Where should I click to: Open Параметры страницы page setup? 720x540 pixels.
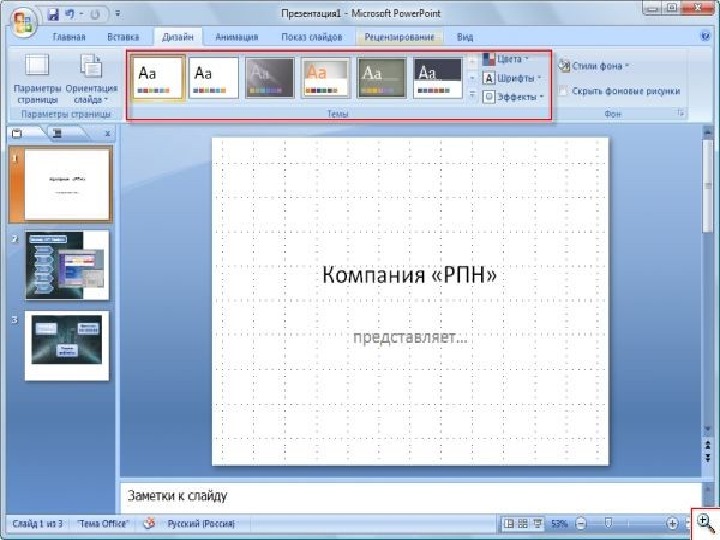pyautogui.click(x=37, y=79)
